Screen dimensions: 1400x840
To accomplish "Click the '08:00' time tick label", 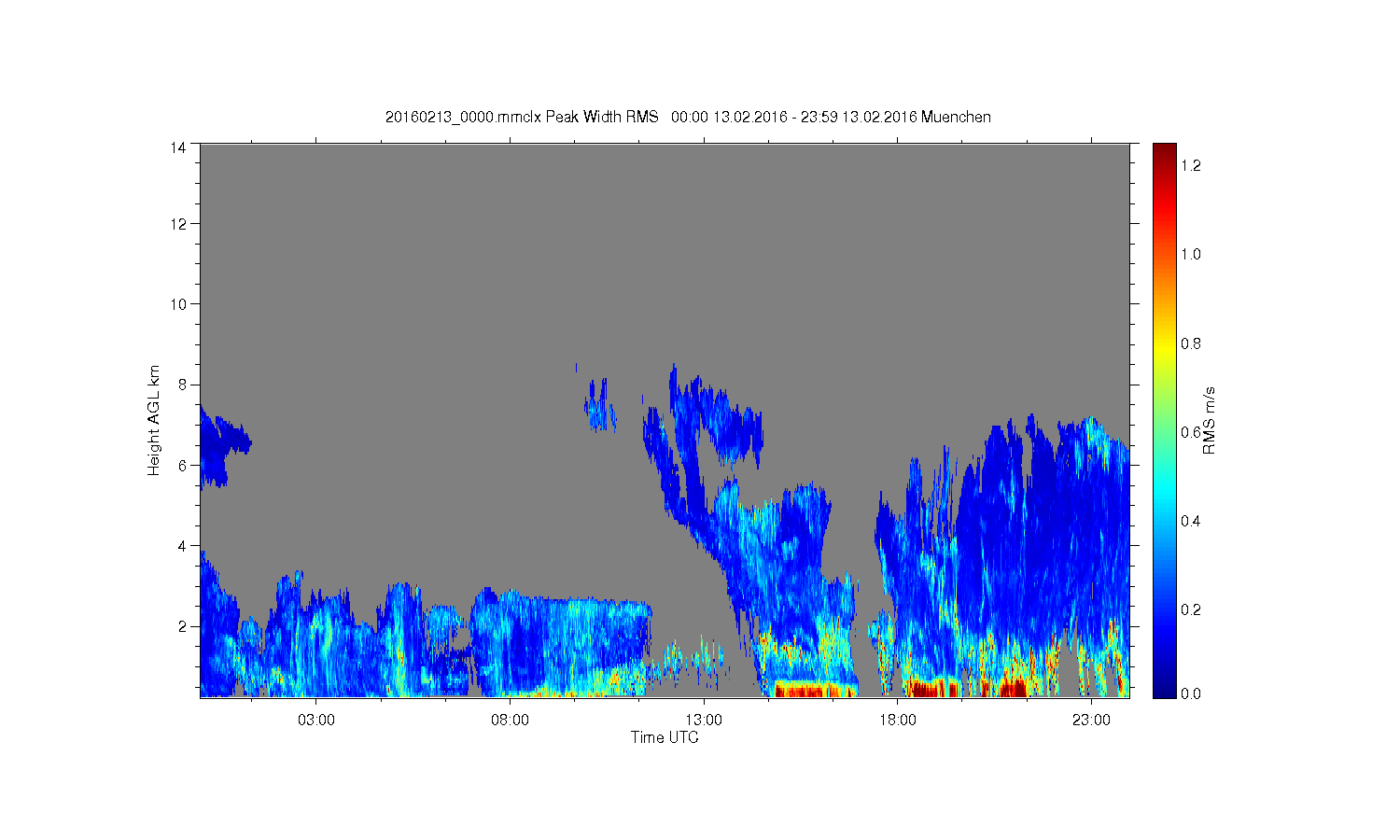I will point(510,721).
